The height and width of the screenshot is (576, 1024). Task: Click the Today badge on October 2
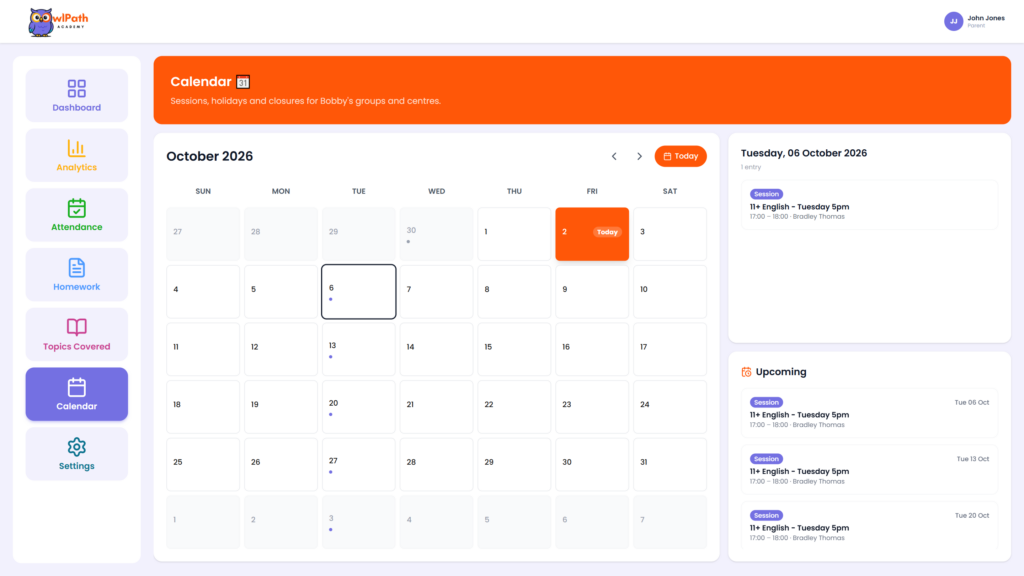point(607,232)
